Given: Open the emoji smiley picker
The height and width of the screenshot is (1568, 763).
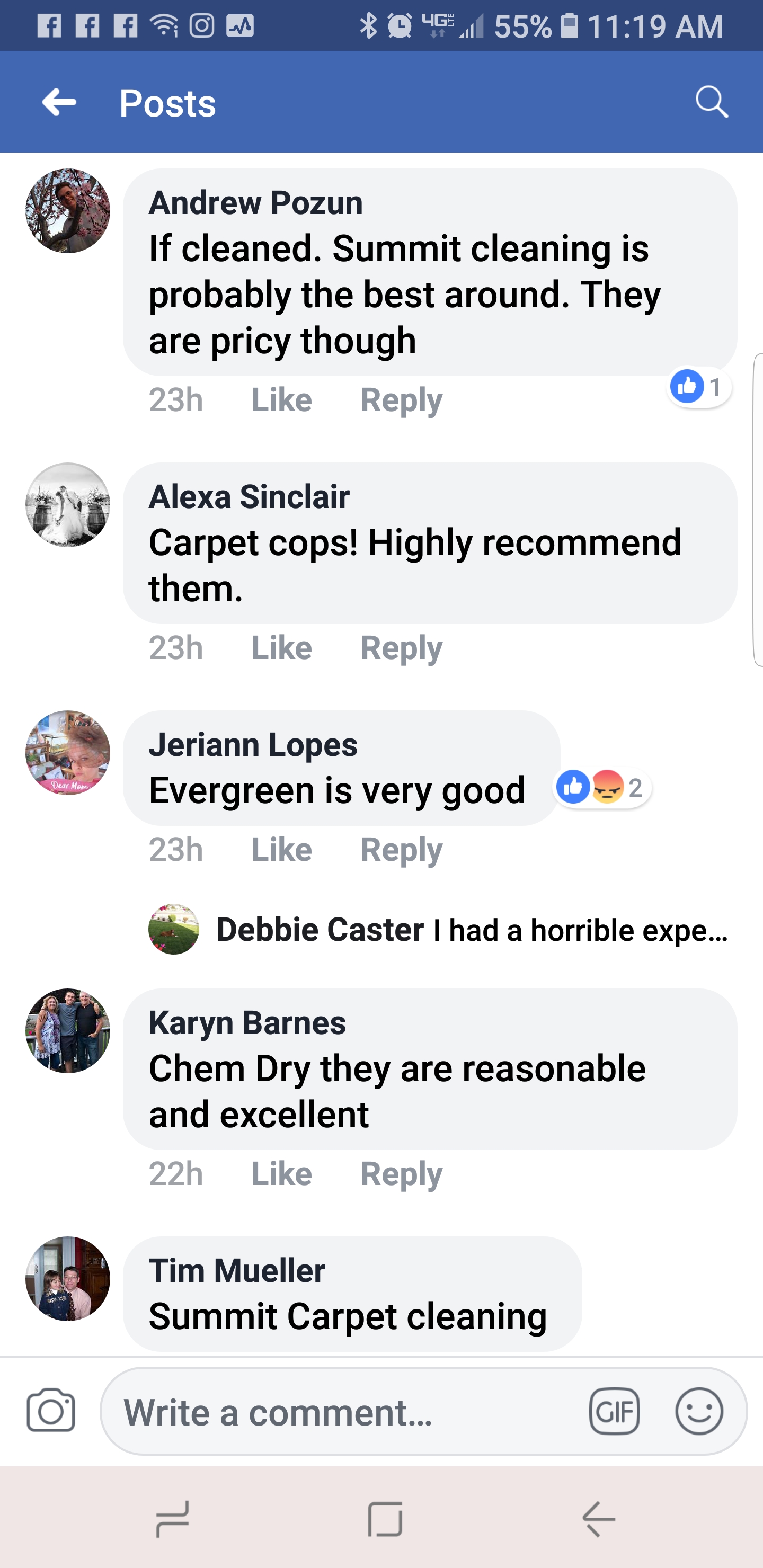Looking at the screenshot, I should (699, 1411).
